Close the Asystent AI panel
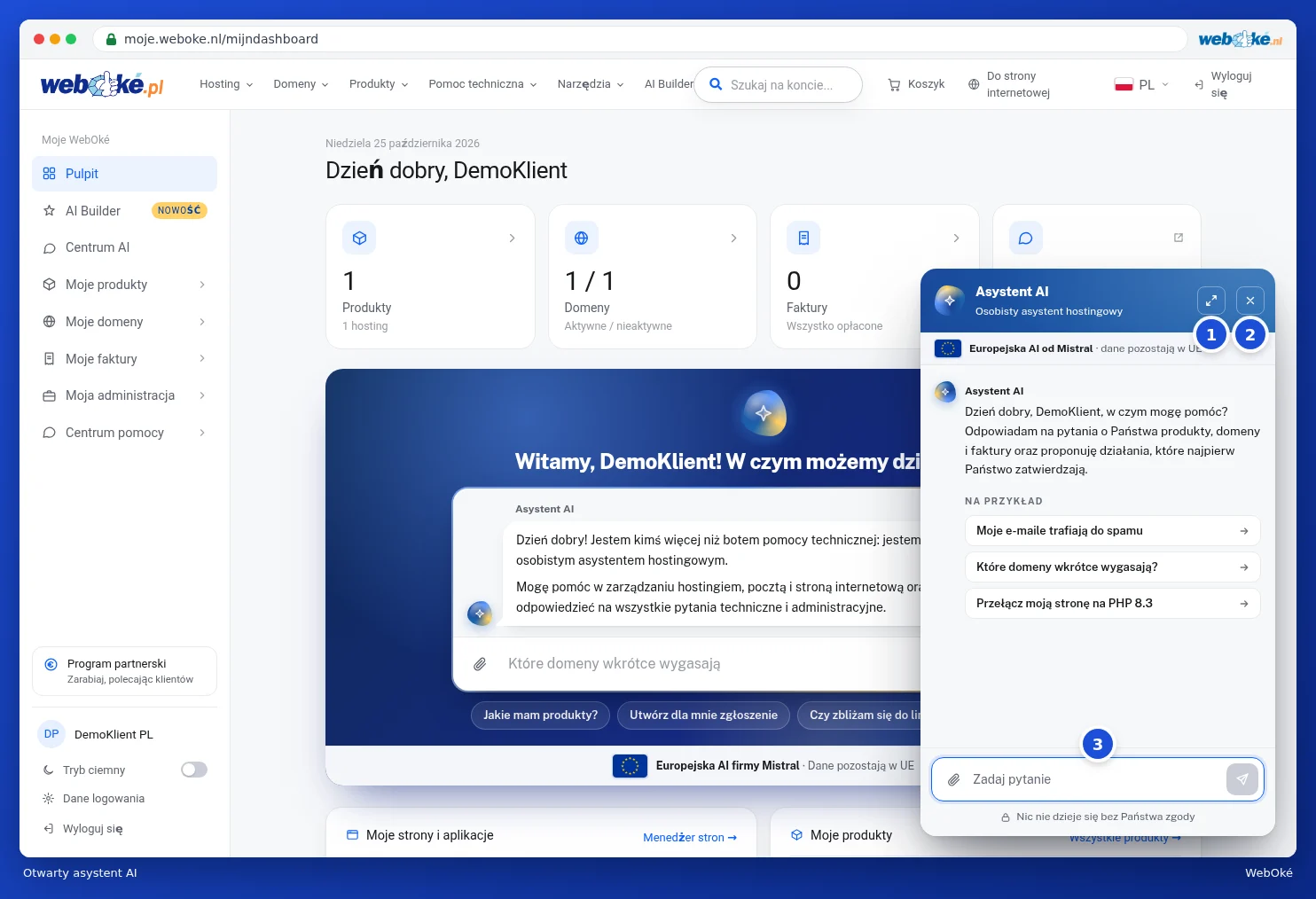Screen dimensions: 1316x899 pos(1249,301)
